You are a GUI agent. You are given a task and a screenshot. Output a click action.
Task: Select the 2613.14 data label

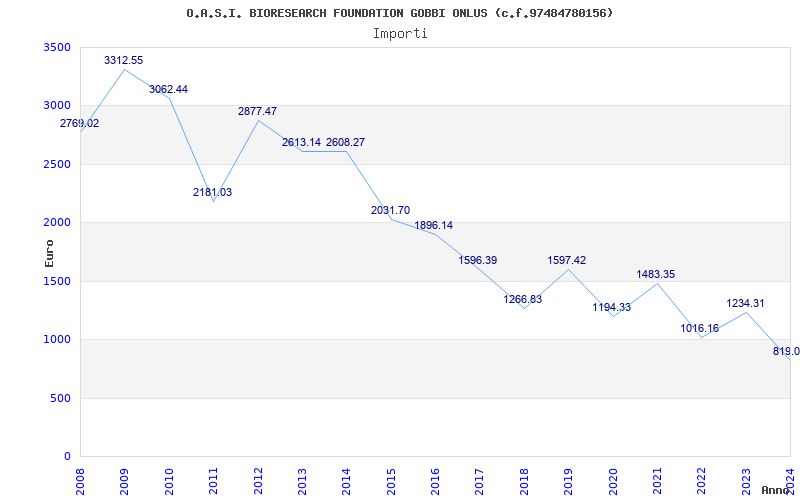point(302,142)
